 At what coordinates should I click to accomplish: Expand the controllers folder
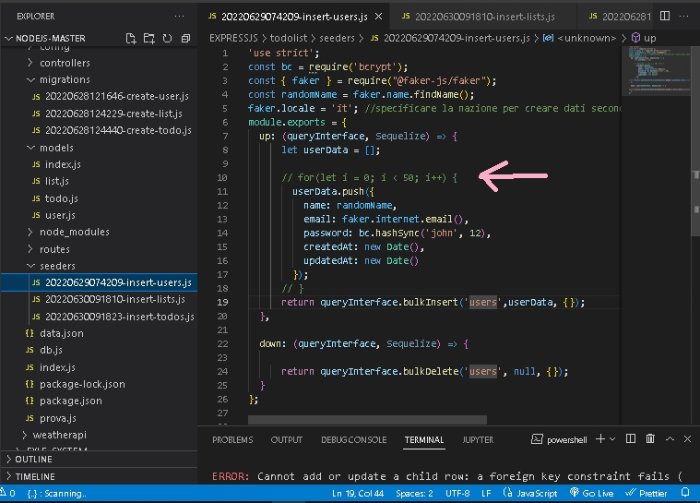click(x=65, y=62)
